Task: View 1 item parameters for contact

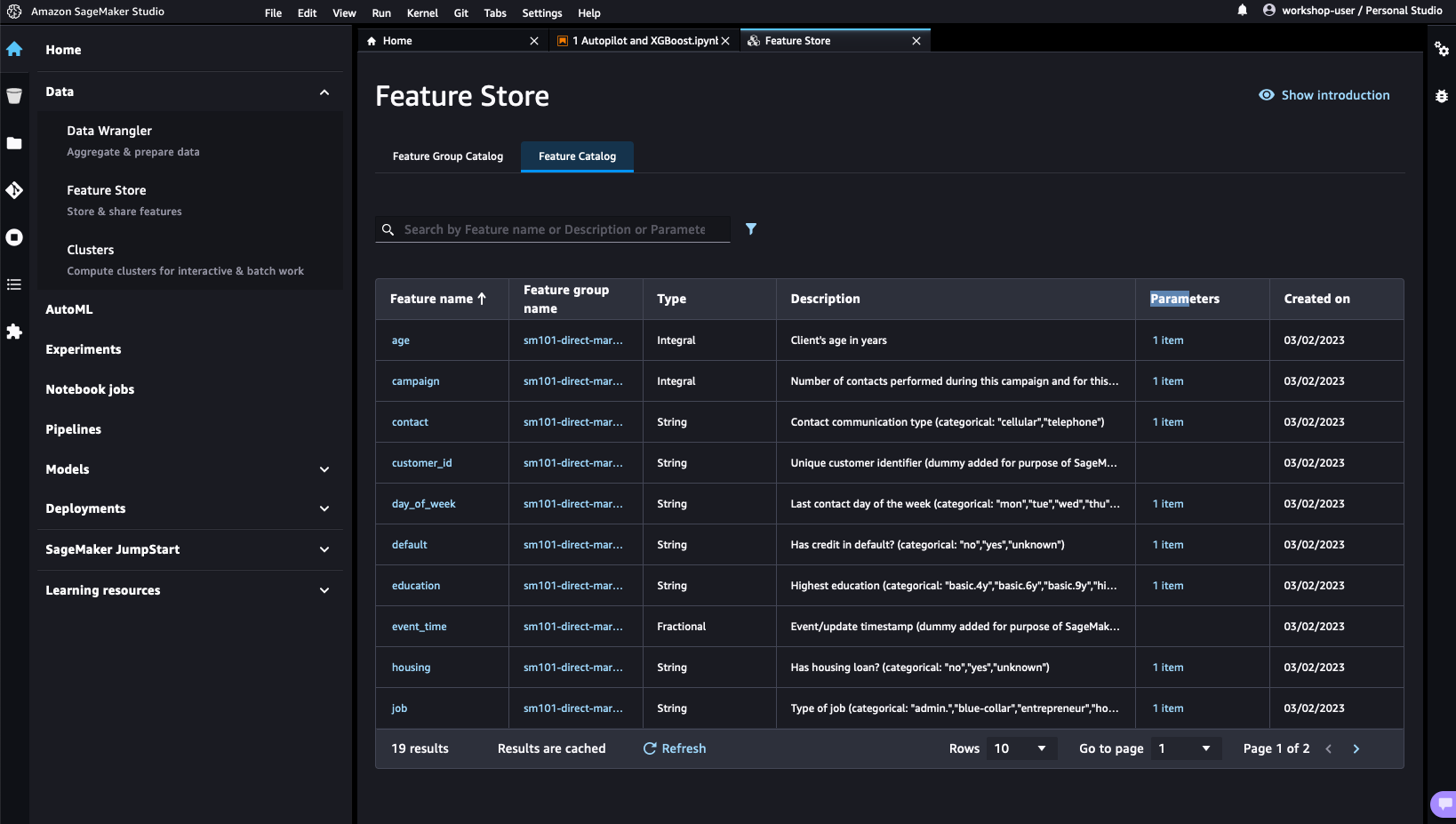Action: pos(1168,422)
